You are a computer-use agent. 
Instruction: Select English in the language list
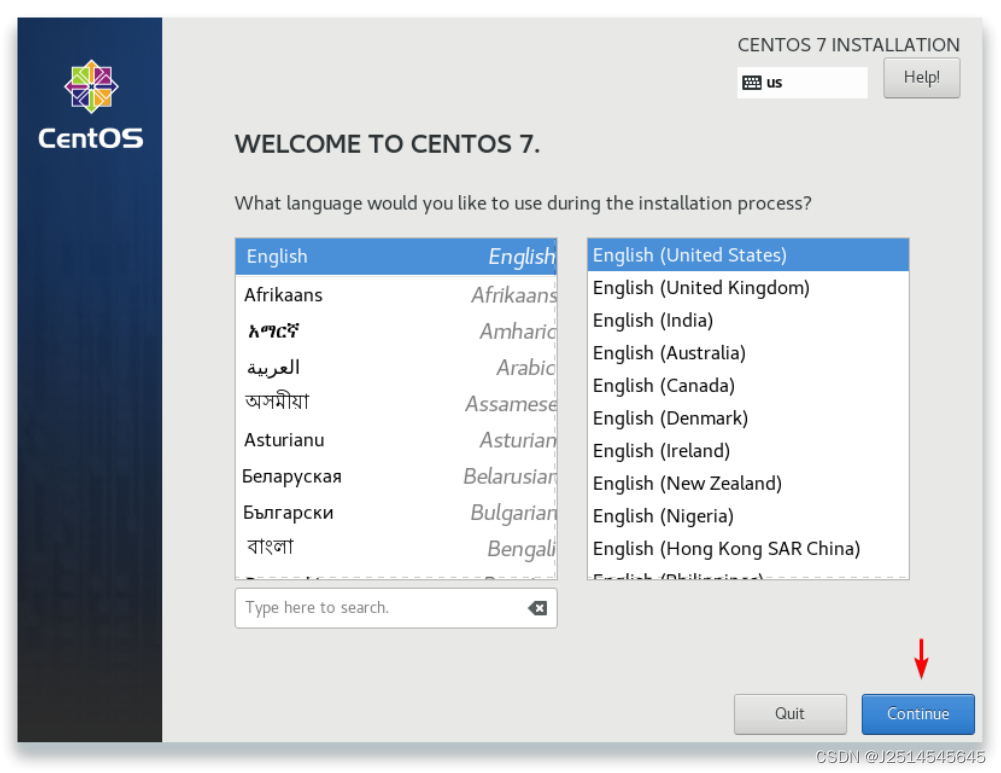point(396,257)
